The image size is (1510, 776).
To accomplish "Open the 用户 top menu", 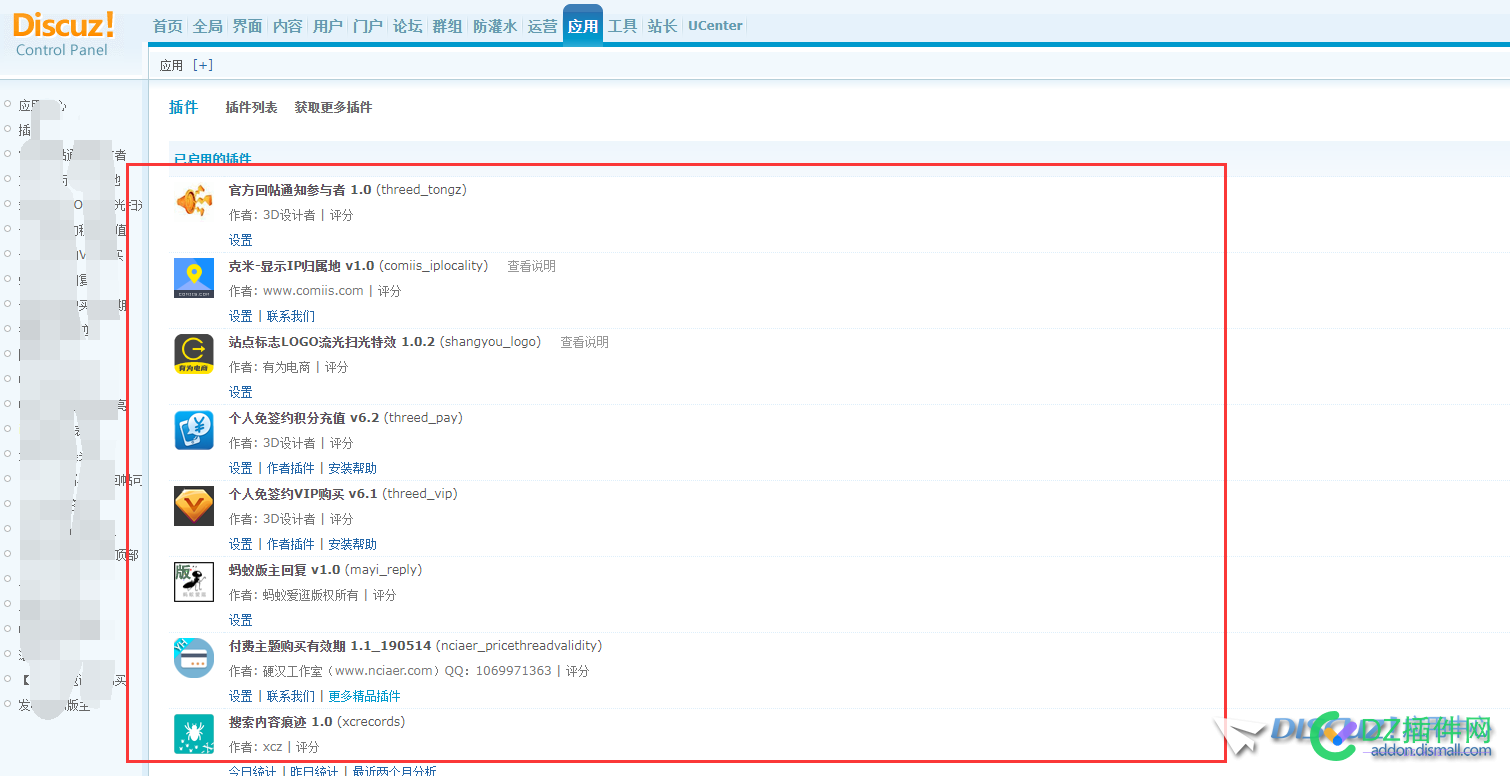I will [327, 26].
